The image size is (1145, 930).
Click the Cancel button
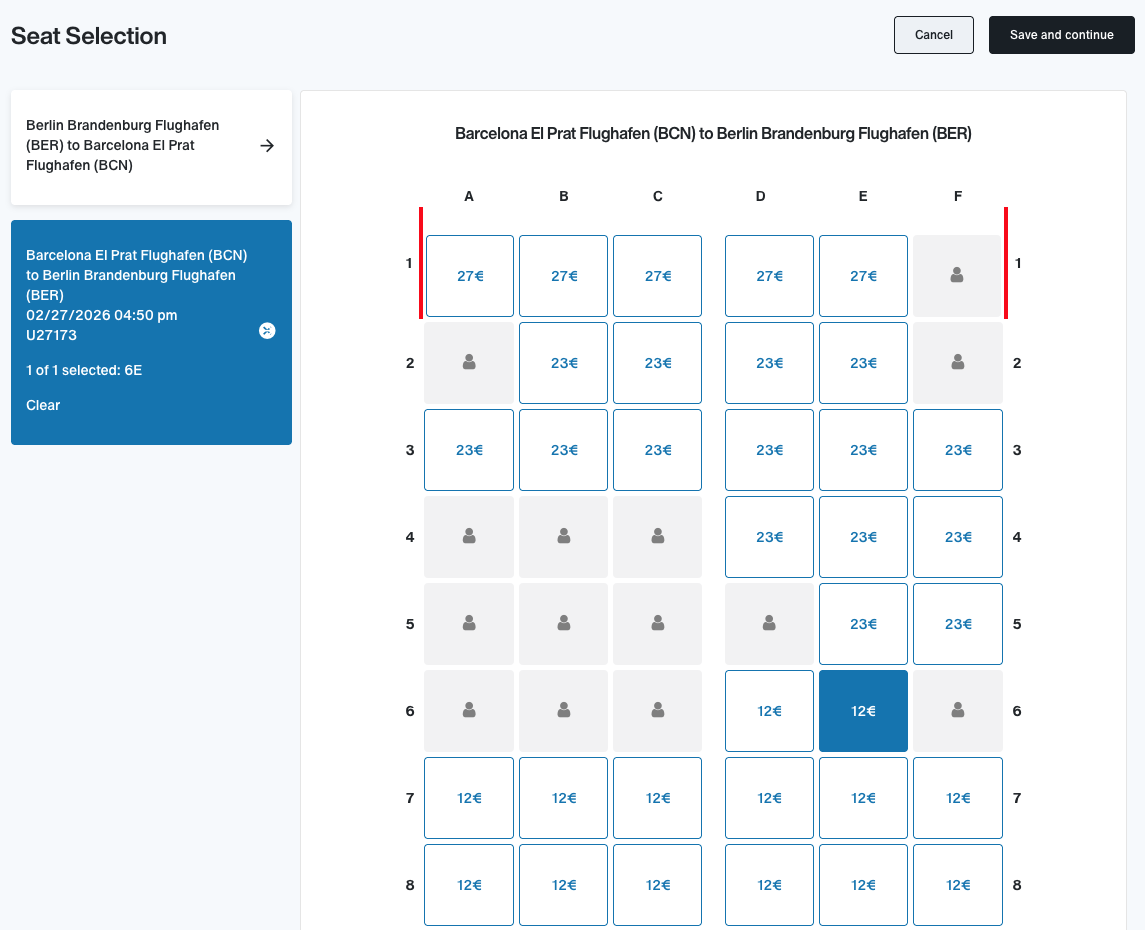click(933, 35)
